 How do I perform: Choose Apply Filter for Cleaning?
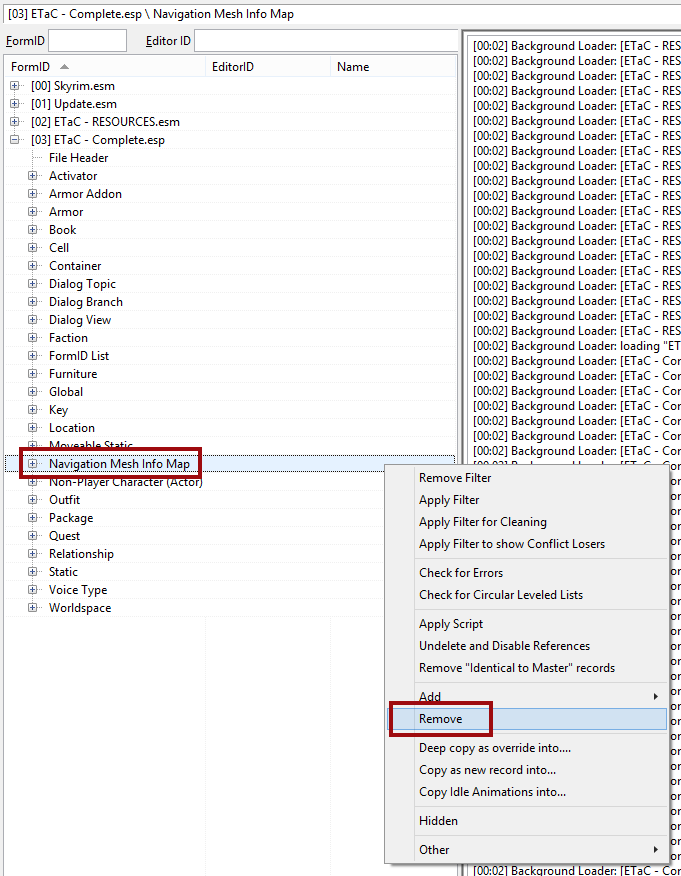[482, 522]
